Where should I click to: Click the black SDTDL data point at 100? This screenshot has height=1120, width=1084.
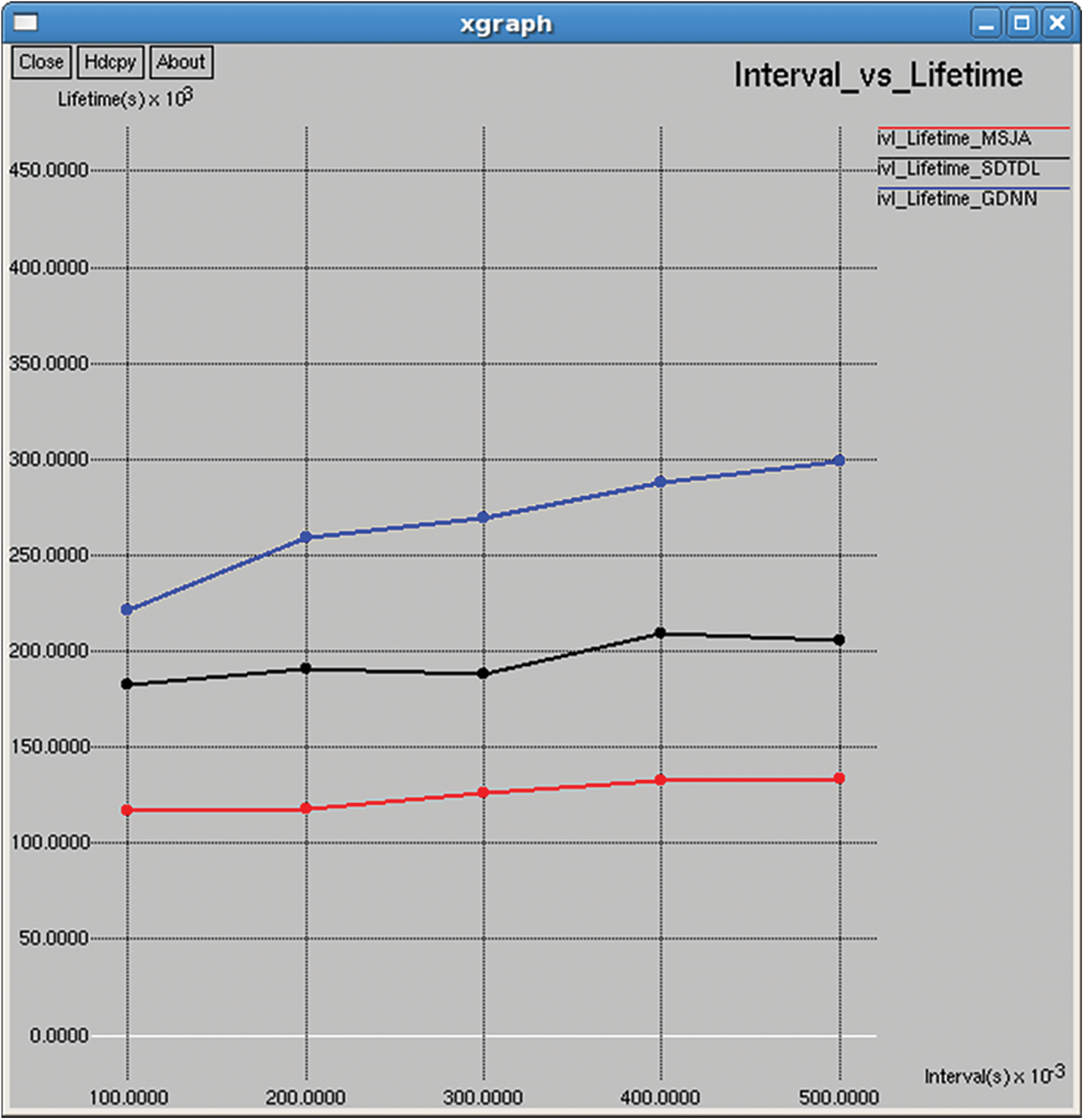pyautogui.click(x=127, y=684)
